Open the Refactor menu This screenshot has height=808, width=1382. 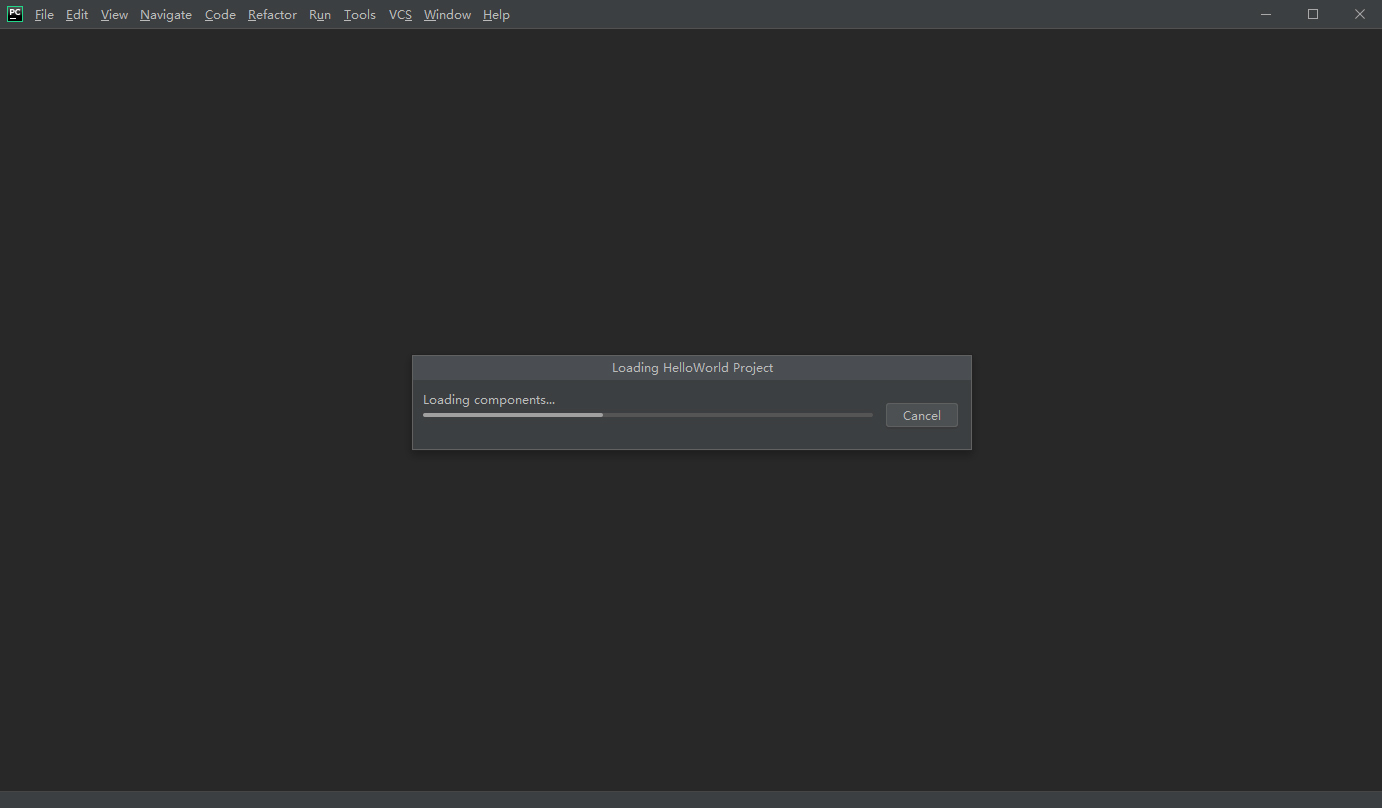[x=272, y=15]
